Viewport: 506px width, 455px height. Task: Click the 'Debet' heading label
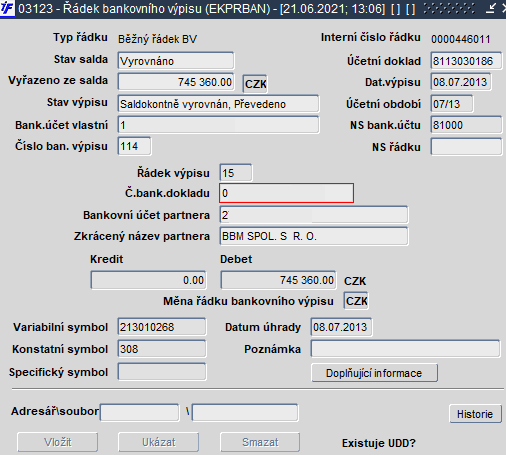236,259
